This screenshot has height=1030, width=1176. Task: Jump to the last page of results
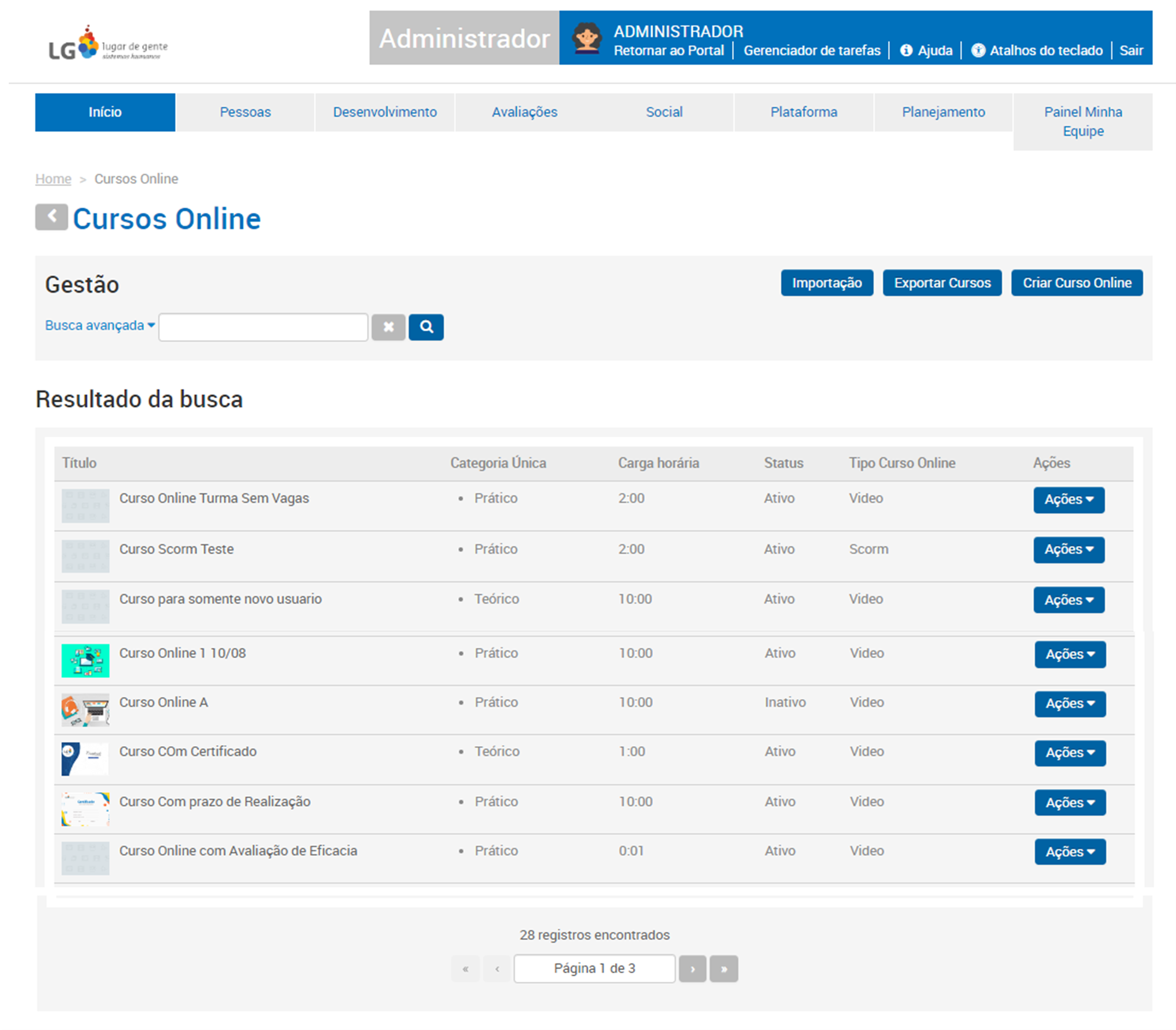tap(724, 969)
